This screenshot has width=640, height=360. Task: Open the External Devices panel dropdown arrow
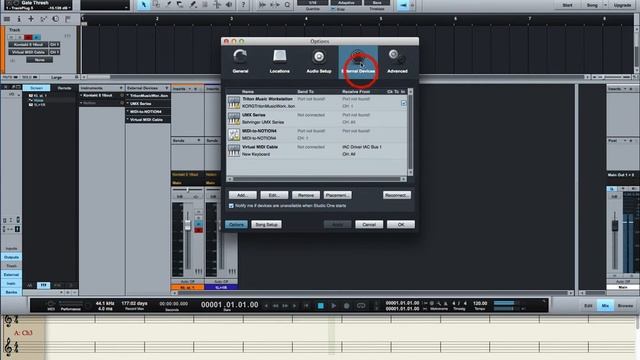tap(167, 88)
